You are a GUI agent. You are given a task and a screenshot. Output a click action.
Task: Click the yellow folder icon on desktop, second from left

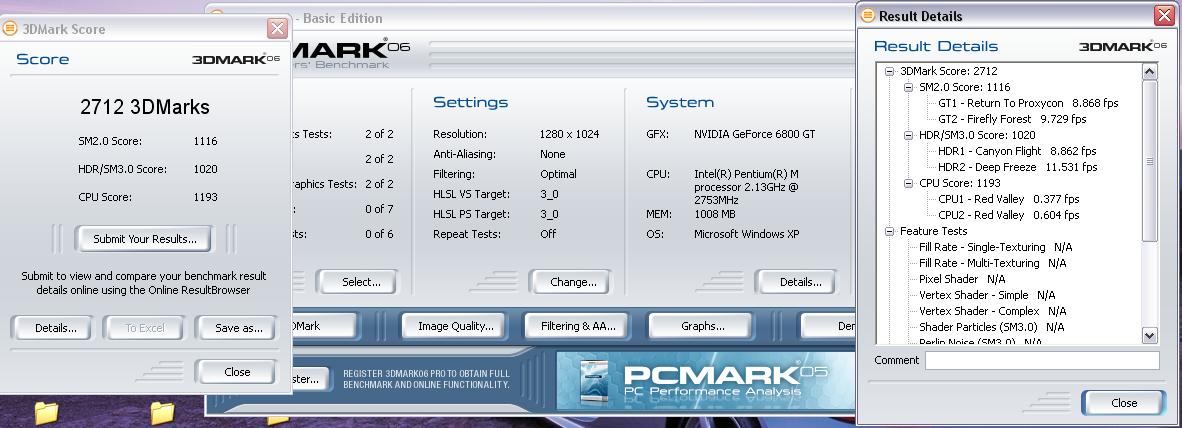coord(162,413)
